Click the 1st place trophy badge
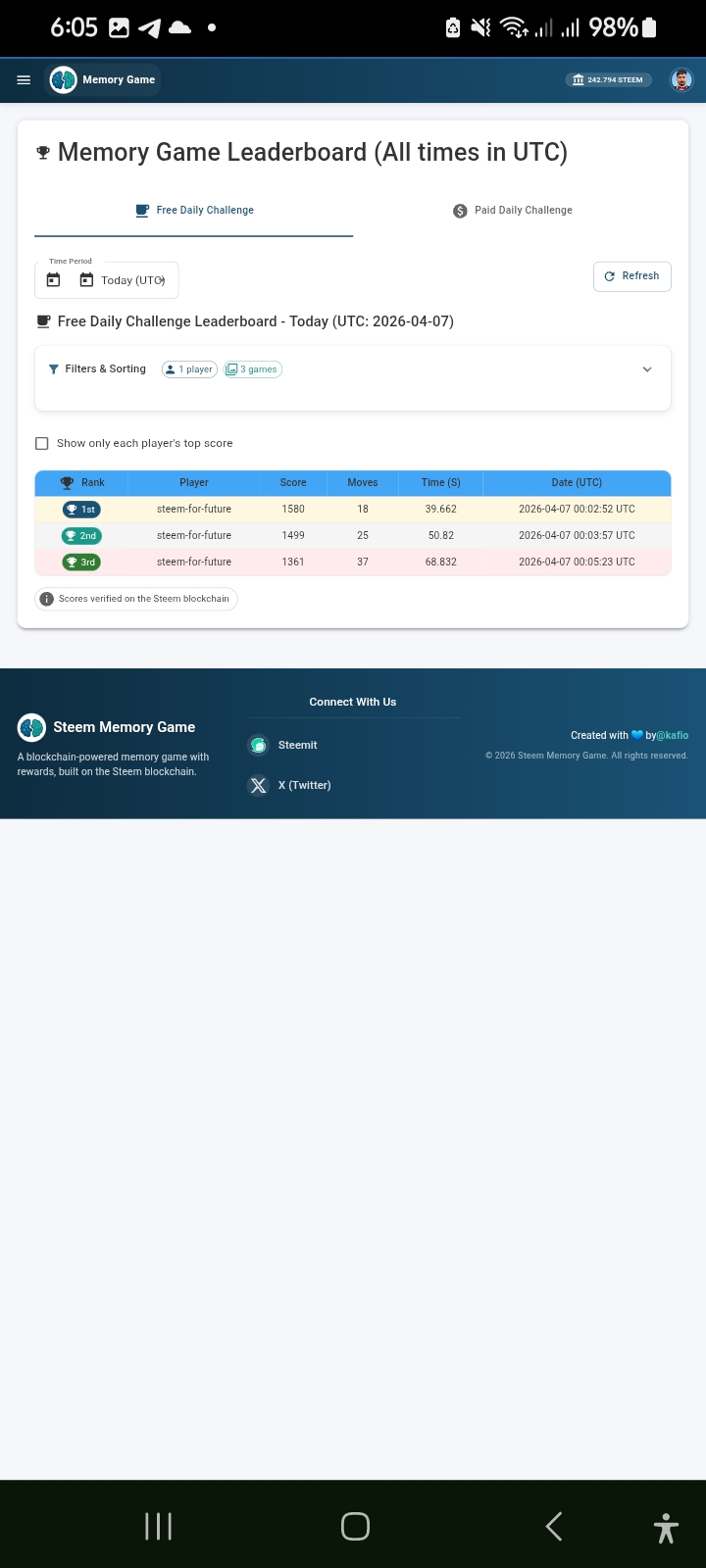 [81, 510]
